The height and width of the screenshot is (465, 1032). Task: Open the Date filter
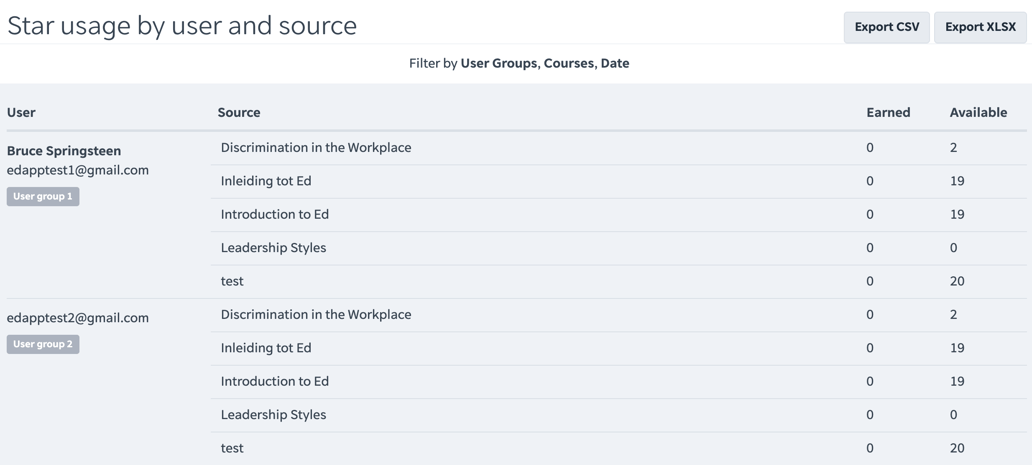[x=615, y=63]
